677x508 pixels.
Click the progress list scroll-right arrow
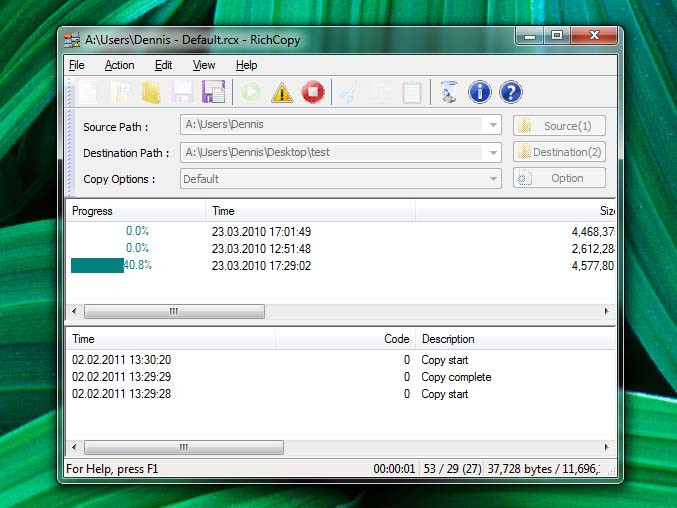pyautogui.click(x=606, y=311)
